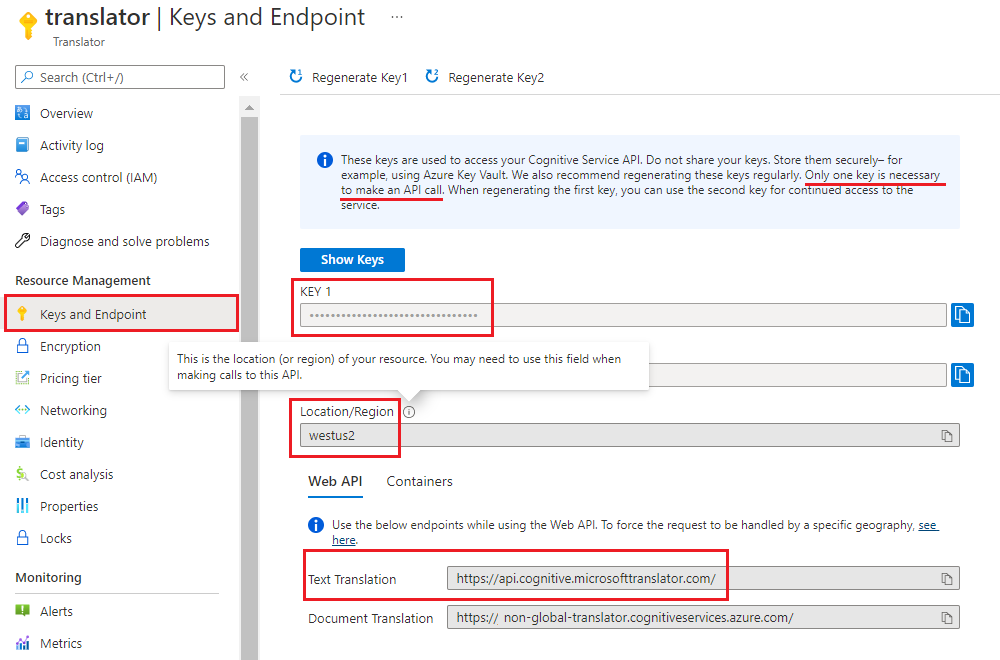The image size is (1000, 660).
Task: Select the Web API tab
Action: click(335, 481)
